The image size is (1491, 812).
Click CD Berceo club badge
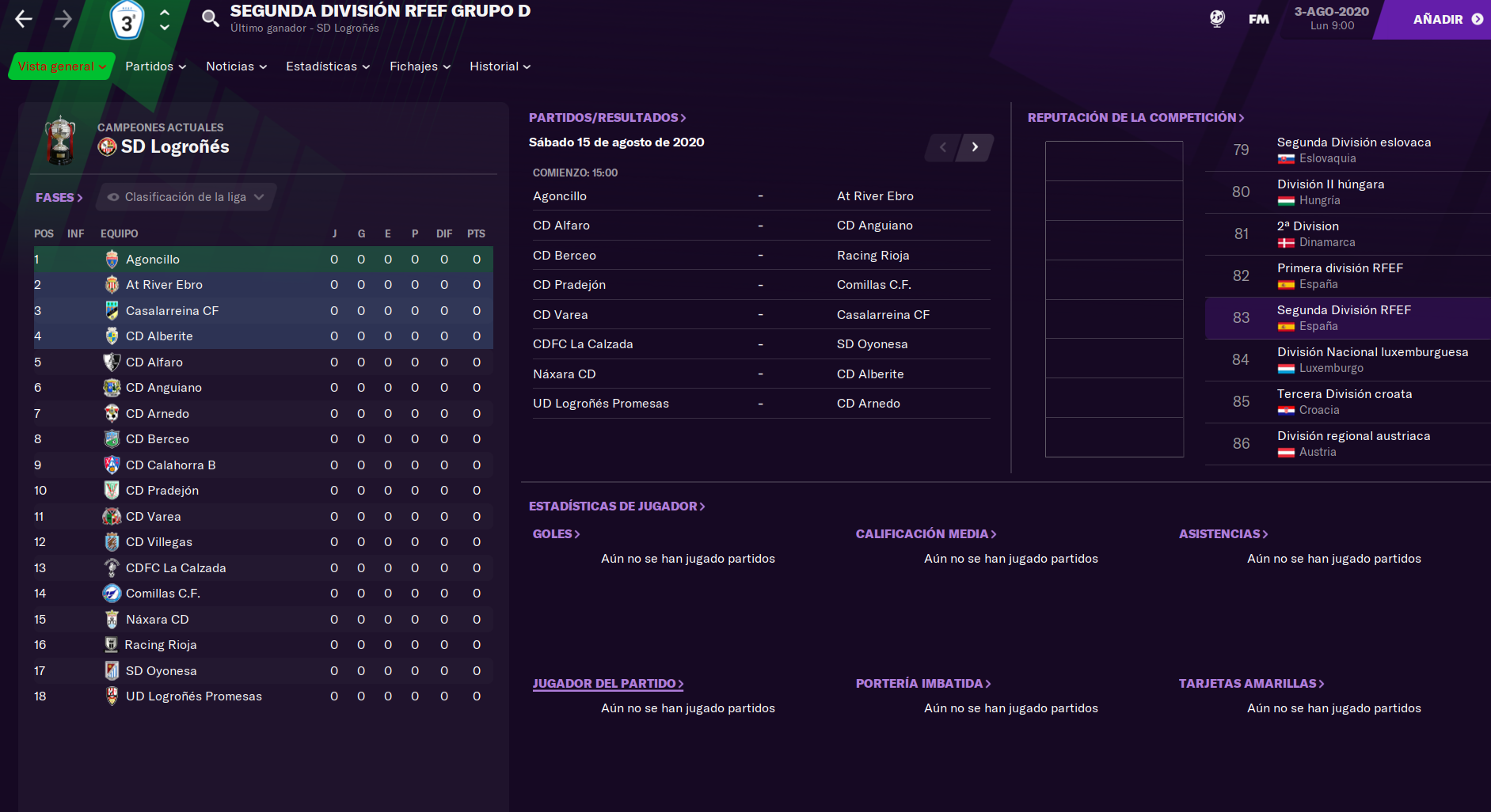point(112,439)
